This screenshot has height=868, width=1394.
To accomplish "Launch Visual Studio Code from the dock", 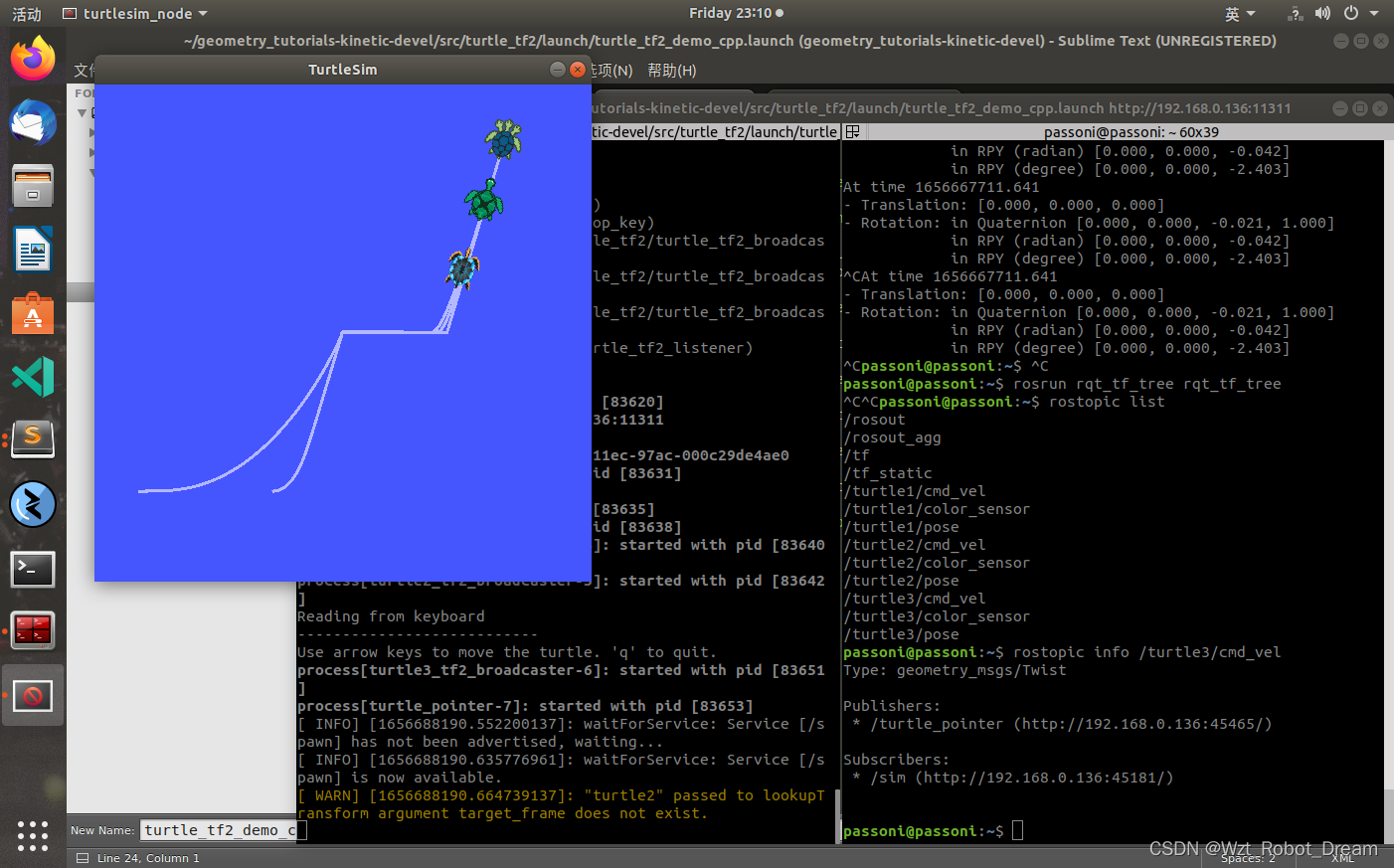I will 33,377.
